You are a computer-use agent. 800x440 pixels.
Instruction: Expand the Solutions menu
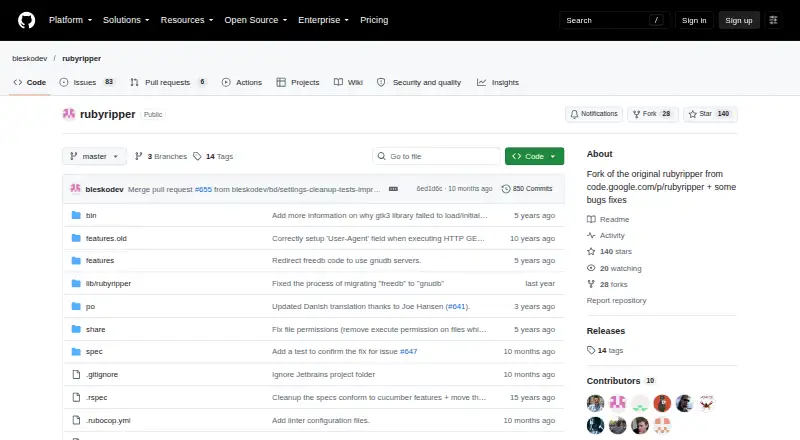point(126,20)
